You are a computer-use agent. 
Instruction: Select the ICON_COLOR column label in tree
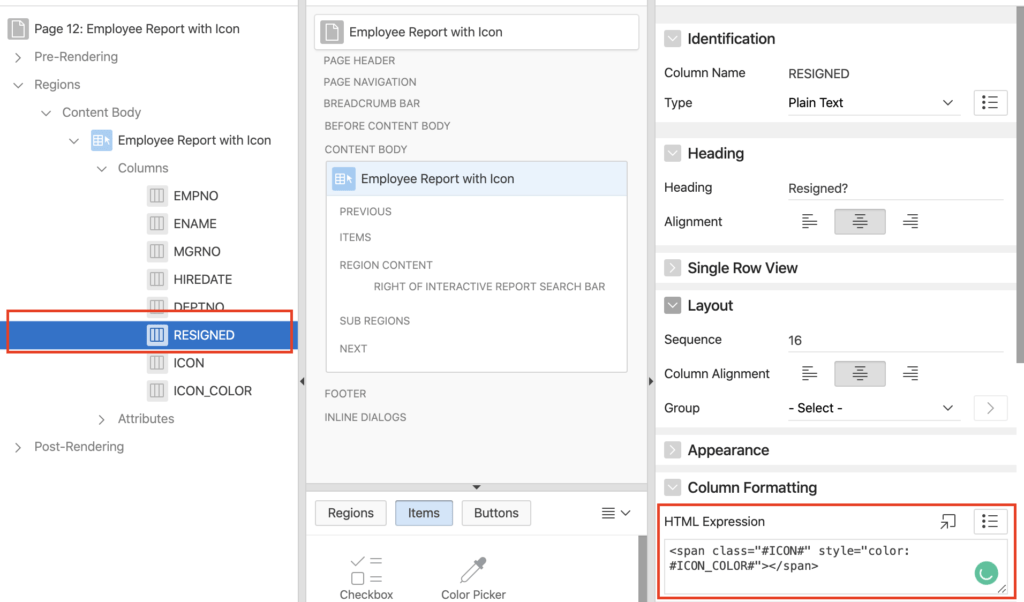[x=212, y=390]
